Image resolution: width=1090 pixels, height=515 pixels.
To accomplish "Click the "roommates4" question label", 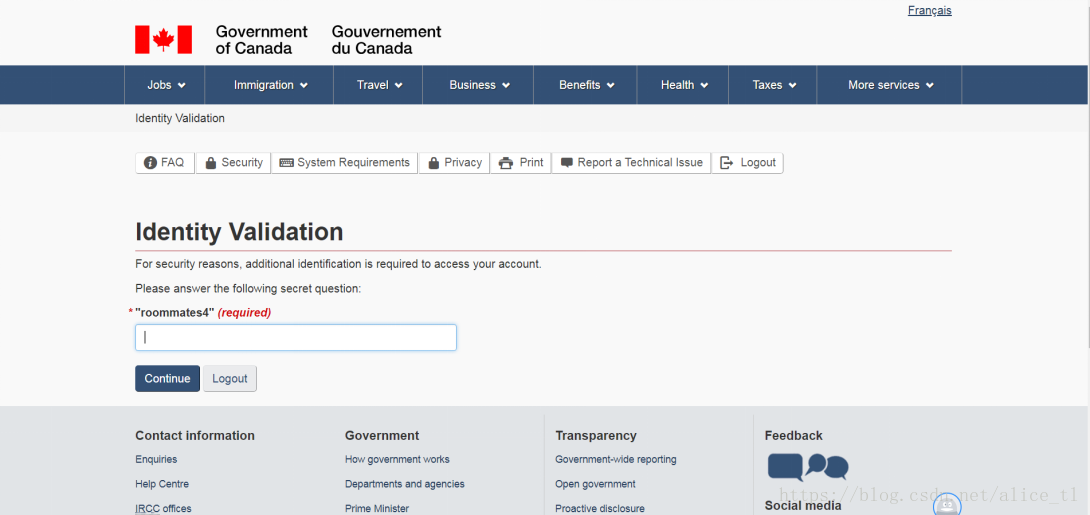I will click(x=174, y=313).
